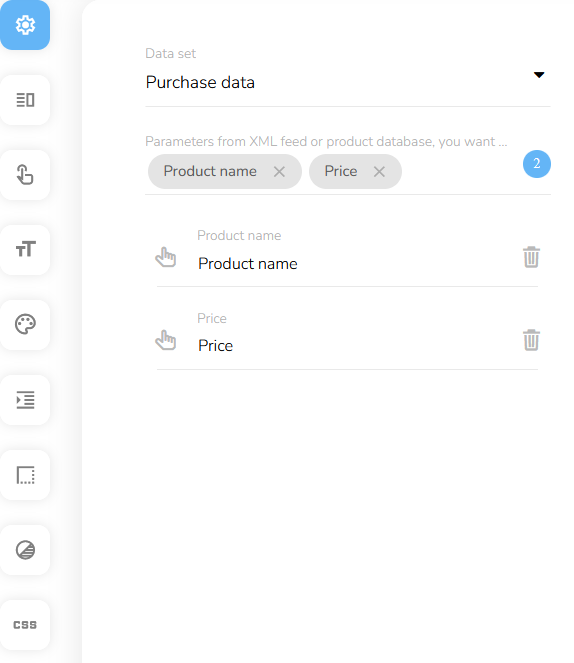Select the layout list sidebar icon
The width and height of the screenshot is (574, 663).
25,100
